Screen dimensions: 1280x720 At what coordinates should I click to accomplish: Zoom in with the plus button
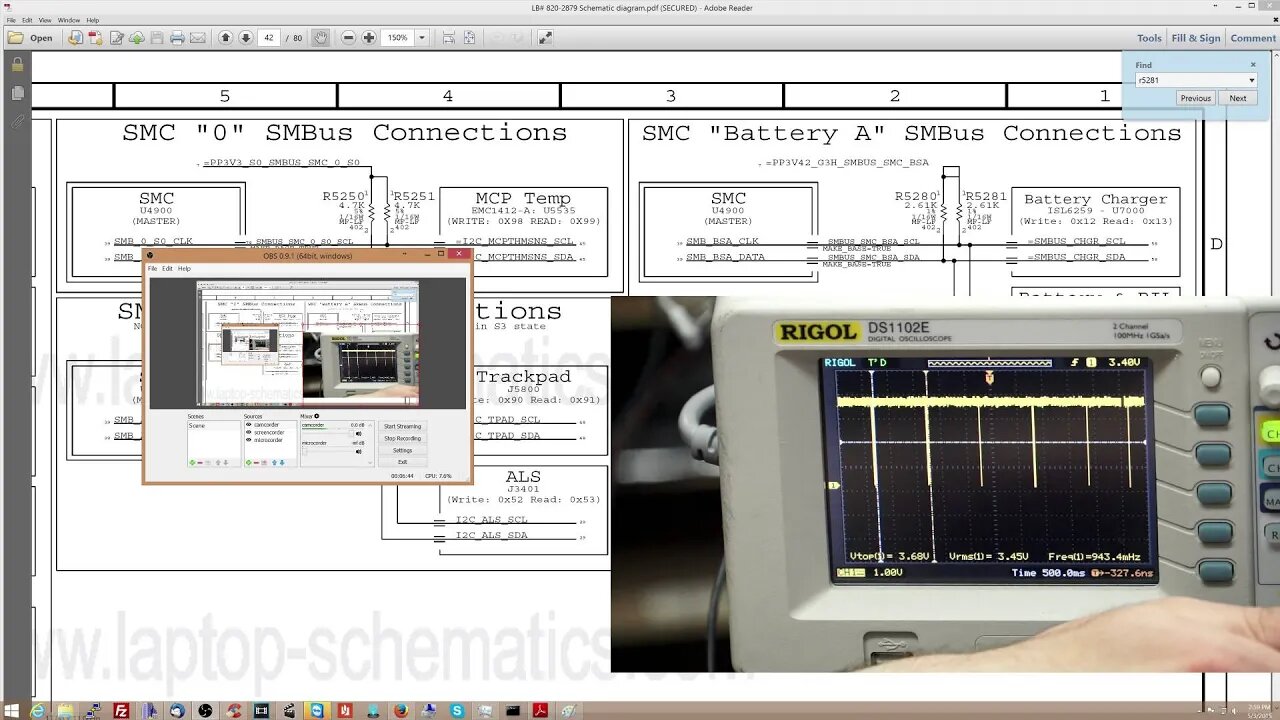click(369, 38)
